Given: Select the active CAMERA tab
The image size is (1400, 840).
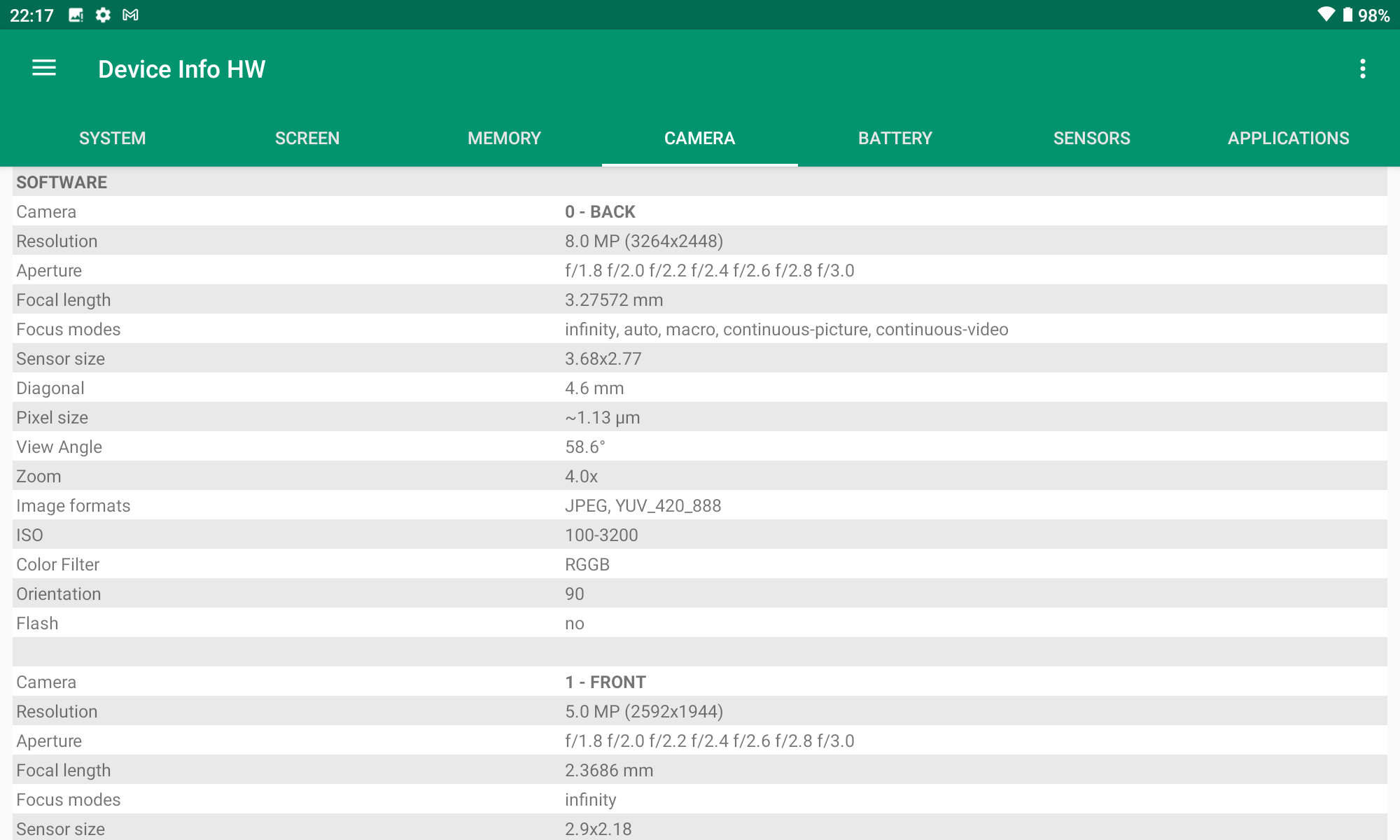Looking at the screenshot, I should pos(699,138).
